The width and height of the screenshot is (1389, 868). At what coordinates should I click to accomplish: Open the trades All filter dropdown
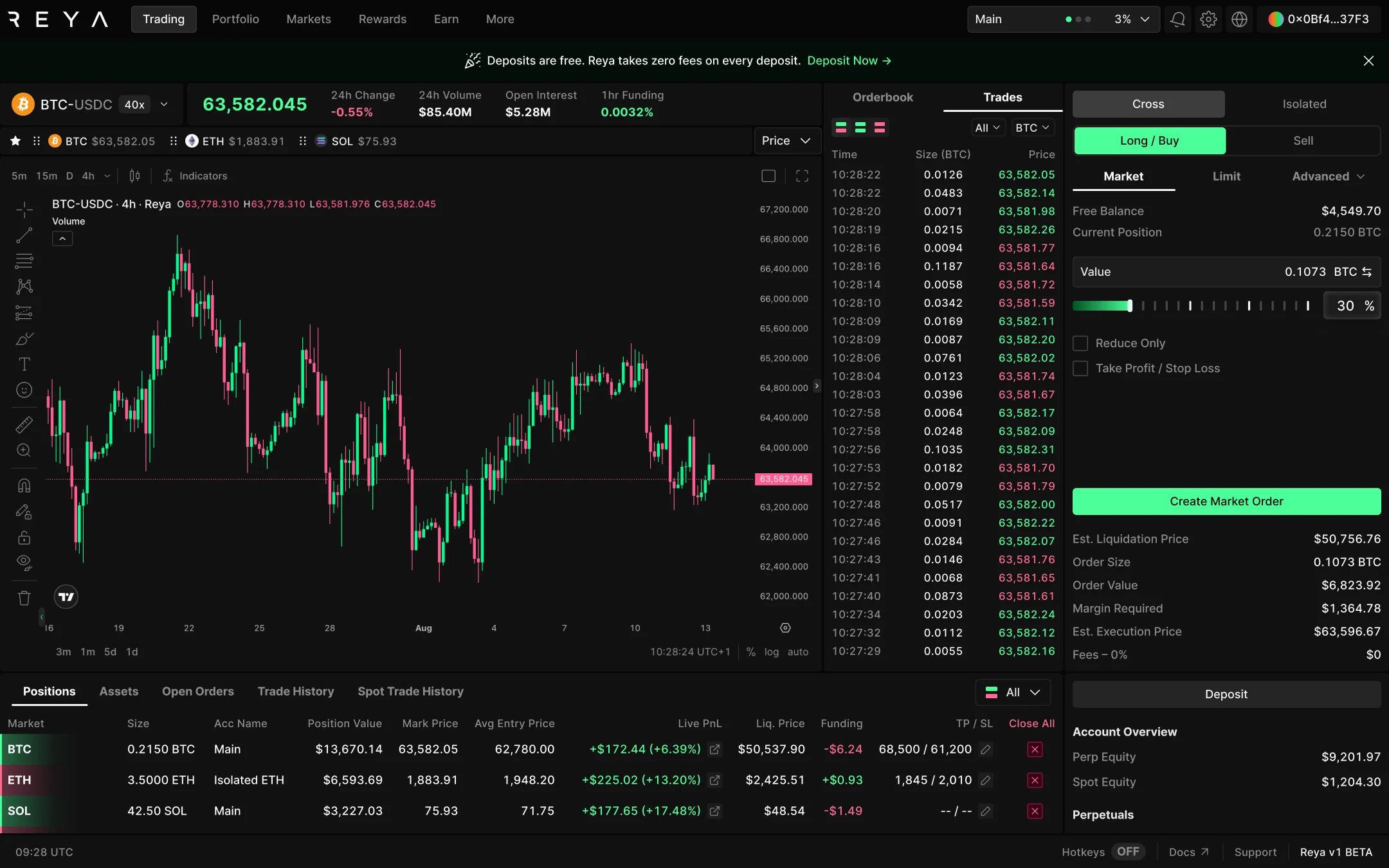coord(987,127)
